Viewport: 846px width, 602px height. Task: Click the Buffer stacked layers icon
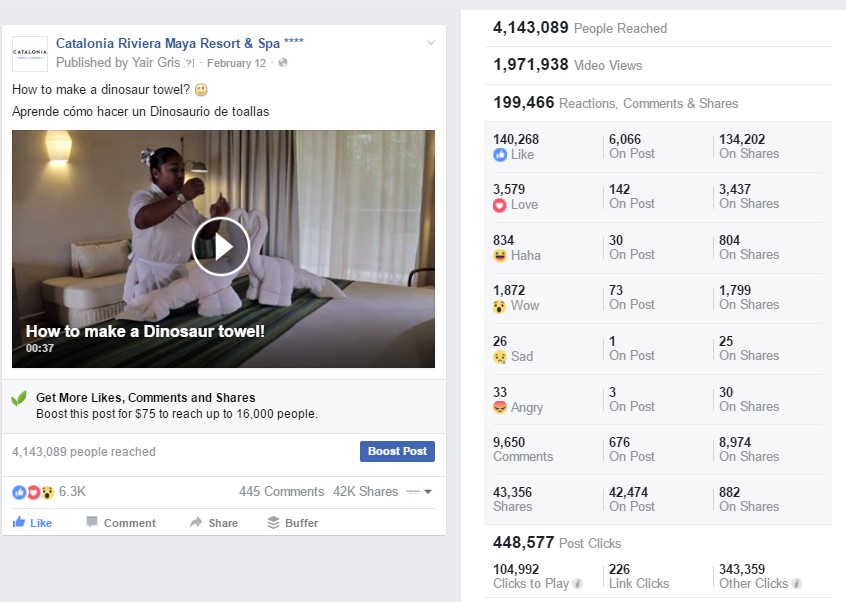click(x=274, y=522)
